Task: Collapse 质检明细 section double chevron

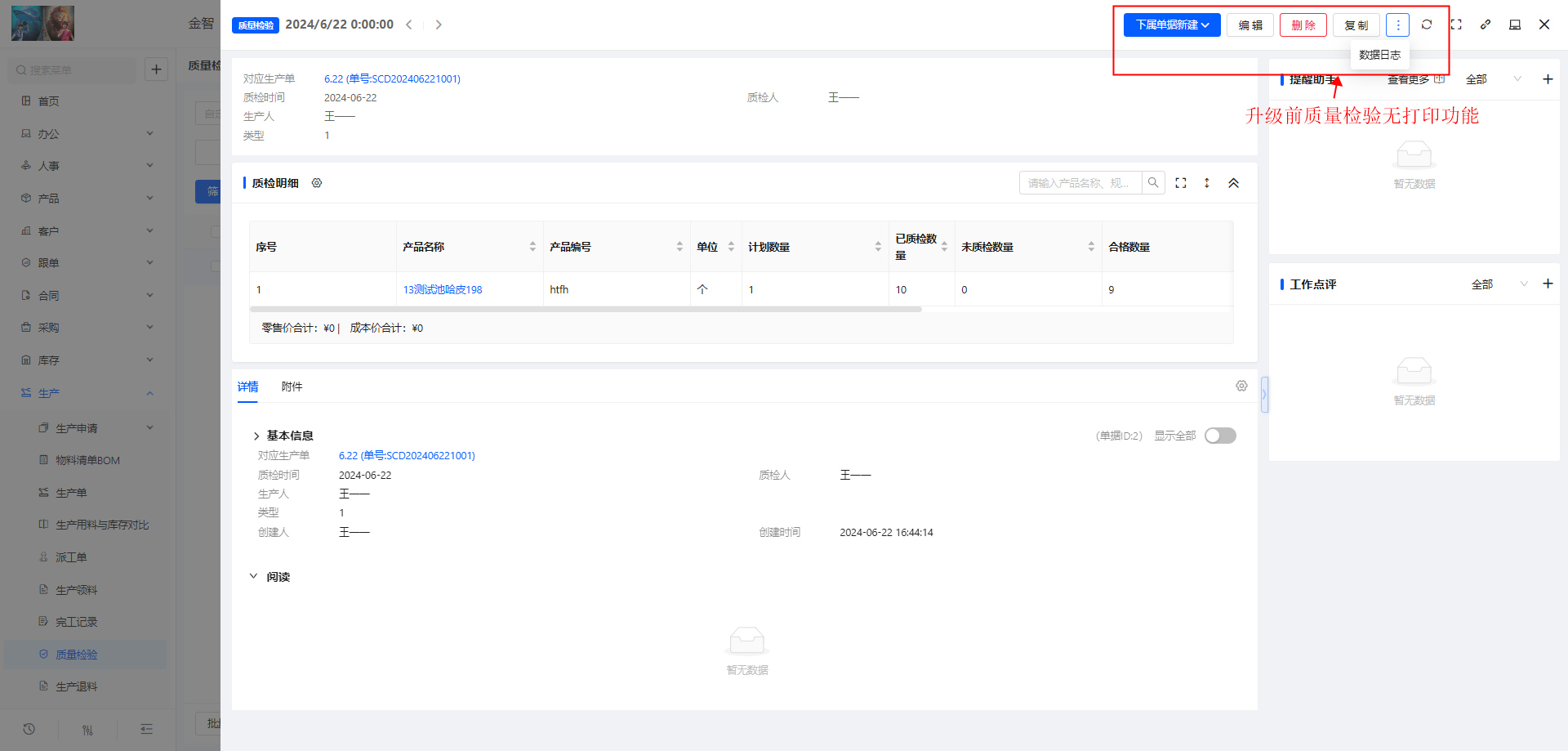Action: pyautogui.click(x=1234, y=183)
